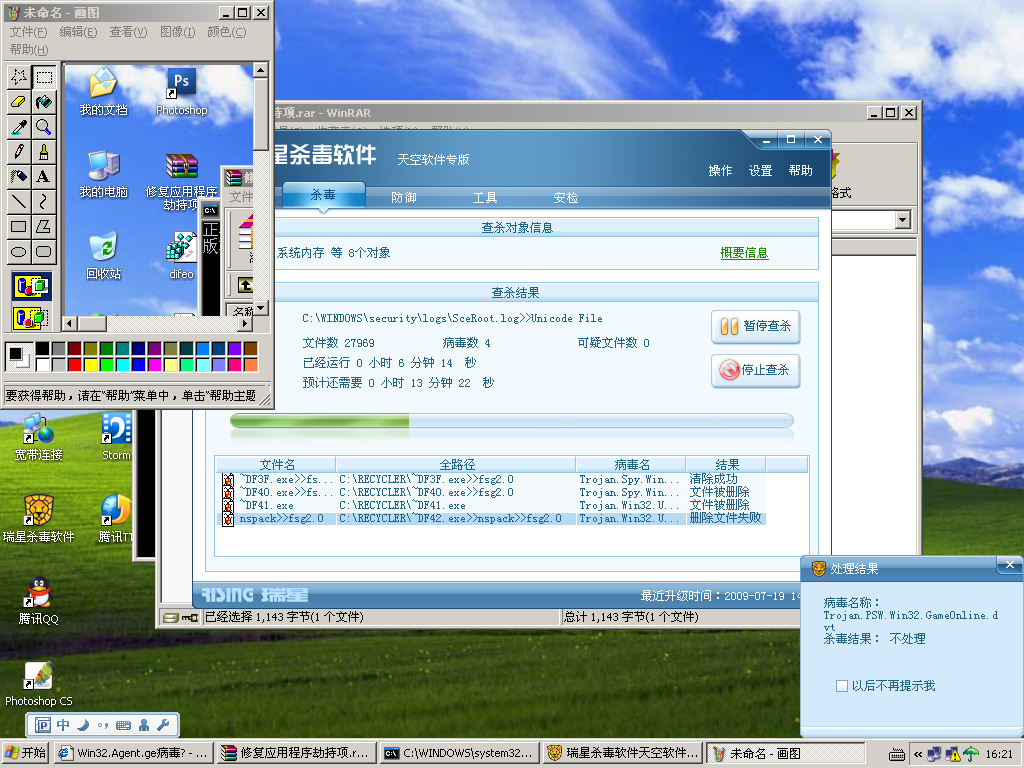Click the Paint canvas horizontal scroll right arrow
This screenshot has height=768, width=1024.
245,323
